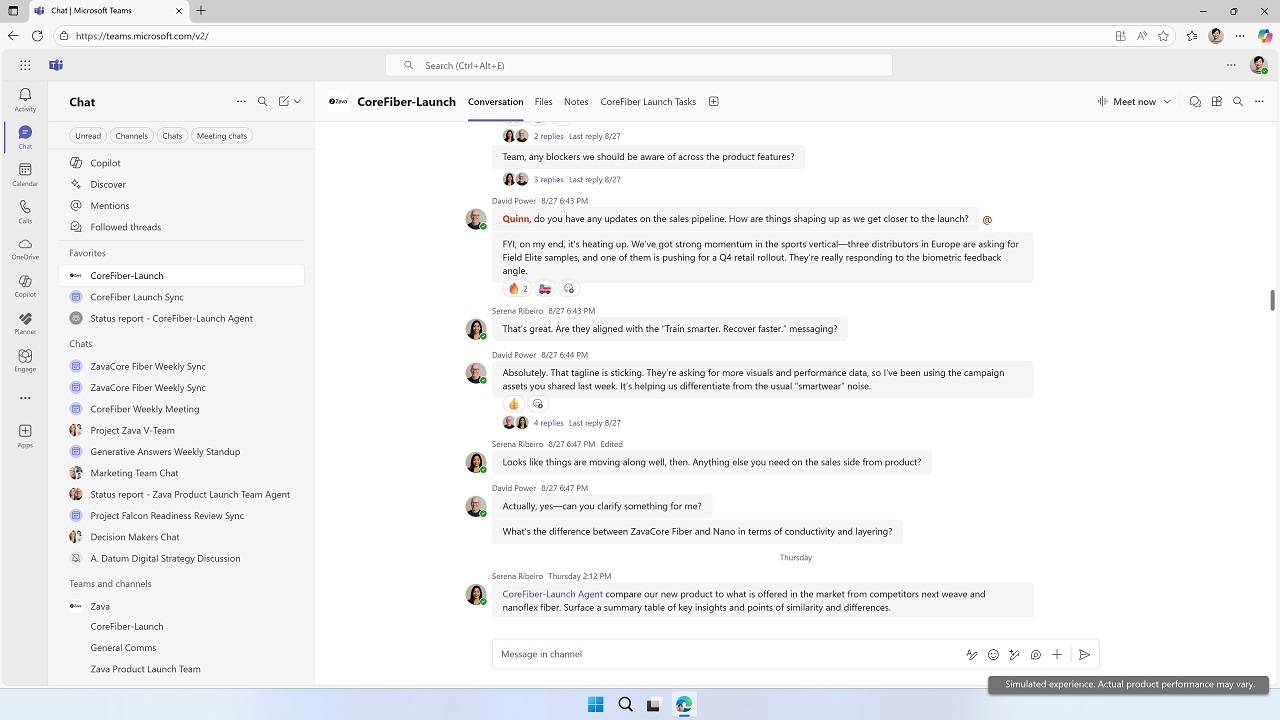1280x720 pixels.
Task: Open the app launcher waffle grid
Action: (25, 65)
